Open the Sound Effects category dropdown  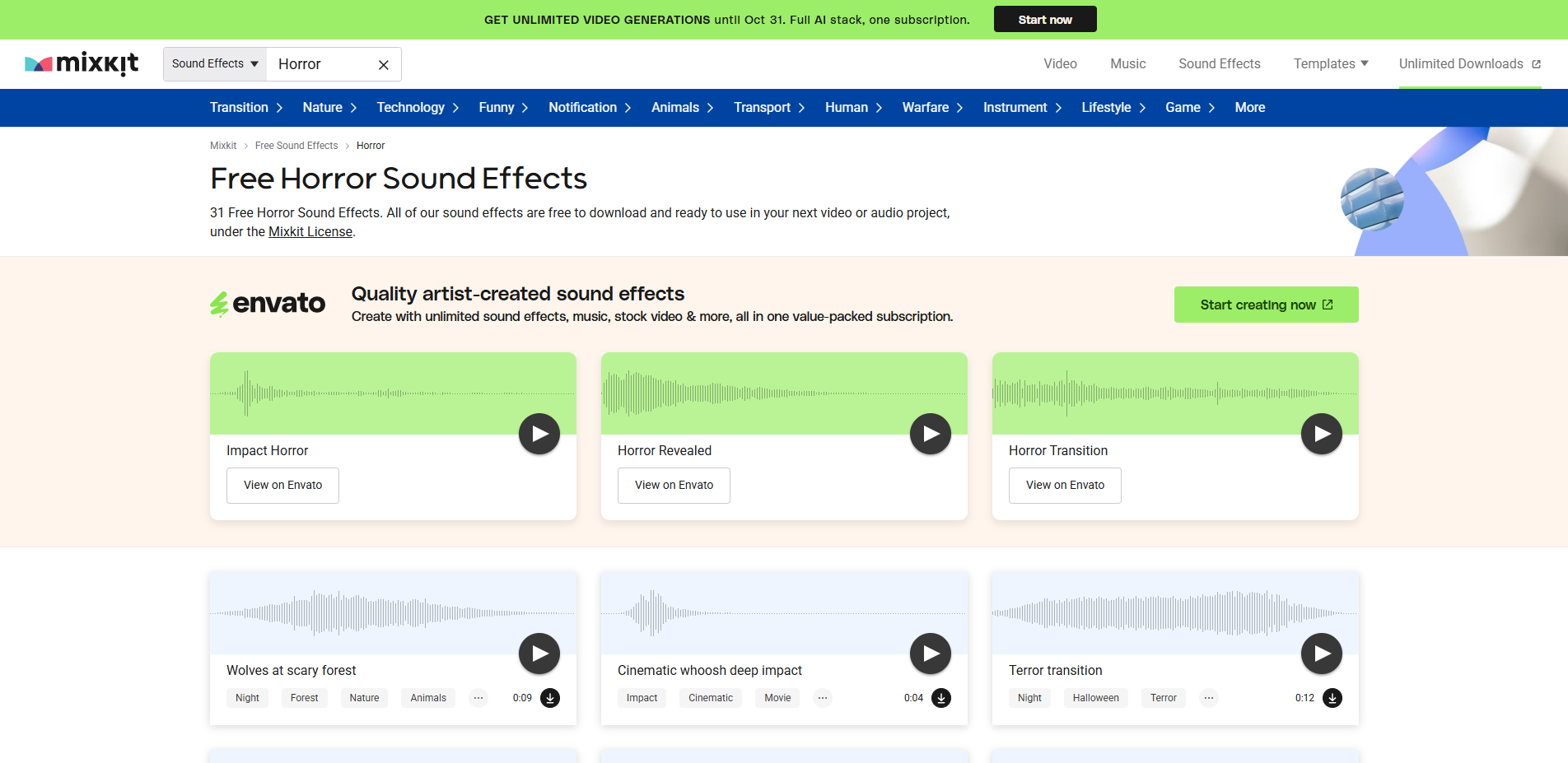[214, 63]
